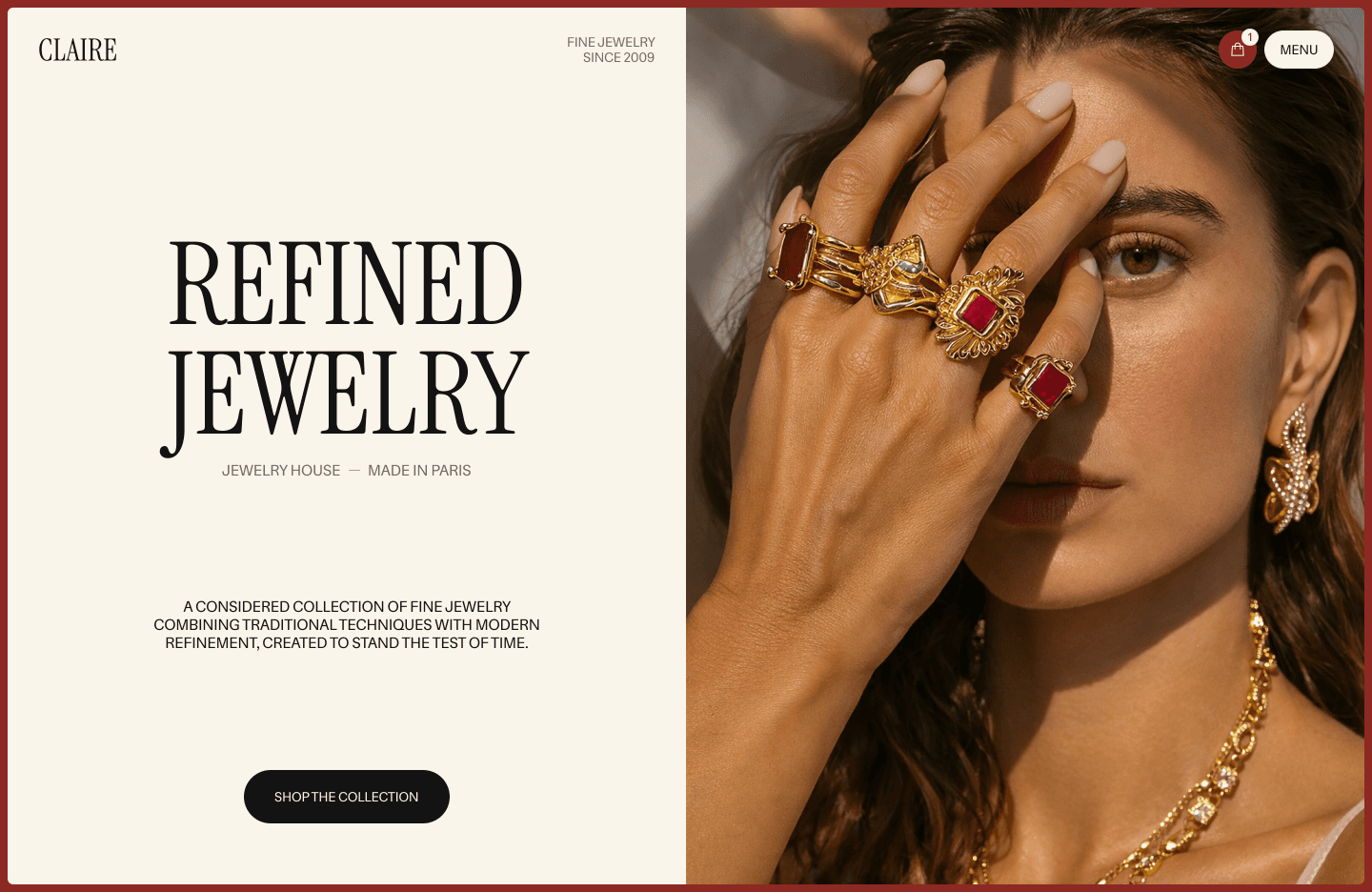This screenshot has height=892, width=1372.
Task: Click the small red stone ring on little finger
Action: 1042,384
